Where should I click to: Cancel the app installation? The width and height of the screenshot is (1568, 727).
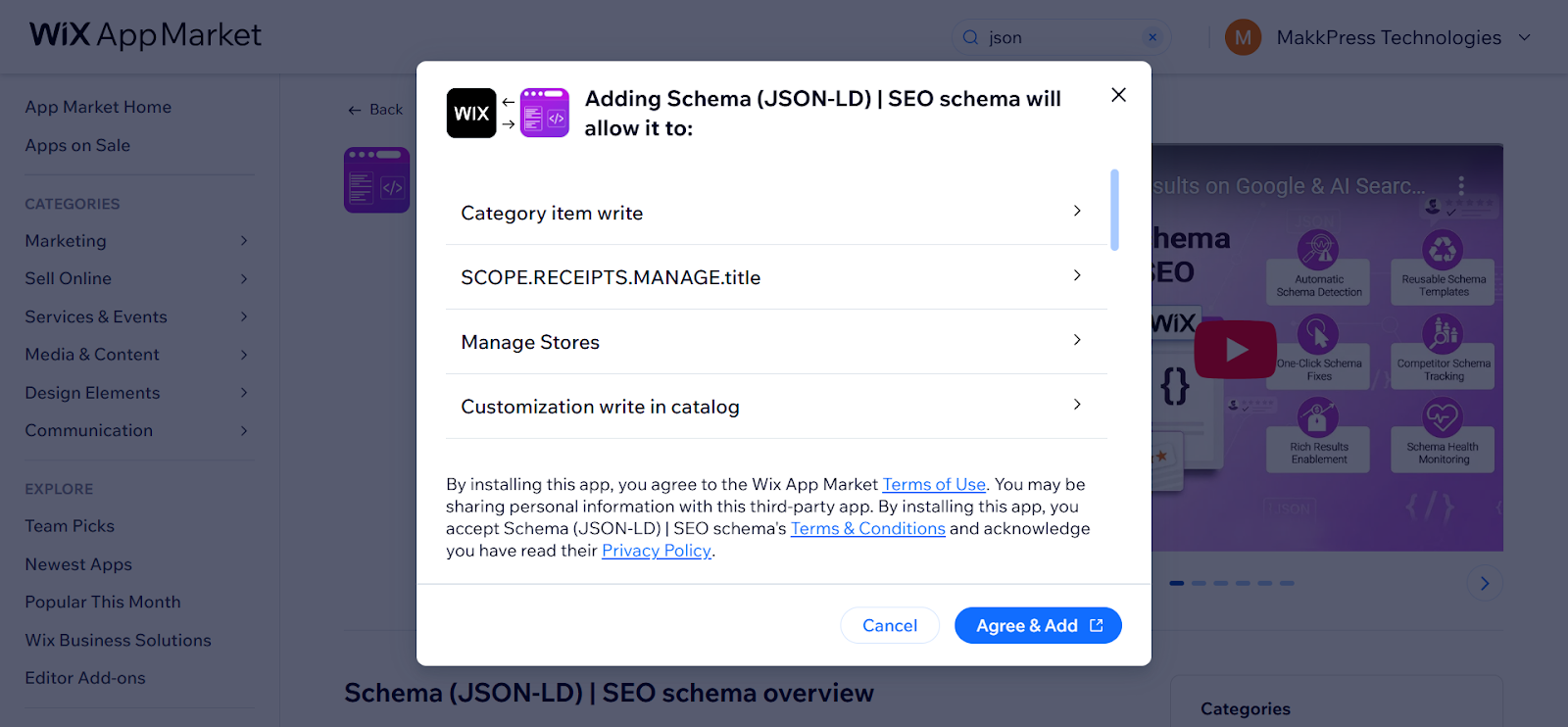[890, 626]
